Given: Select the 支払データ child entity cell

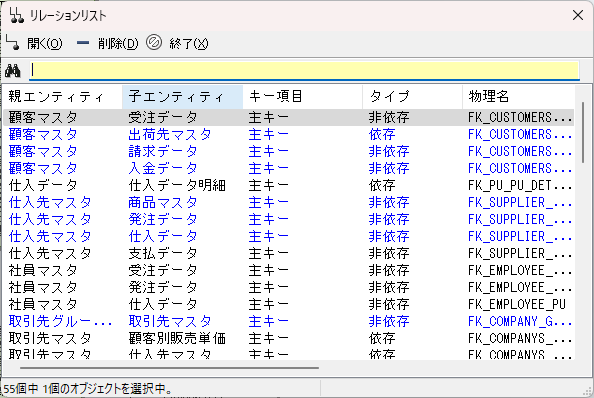Looking at the screenshot, I should (163, 253).
